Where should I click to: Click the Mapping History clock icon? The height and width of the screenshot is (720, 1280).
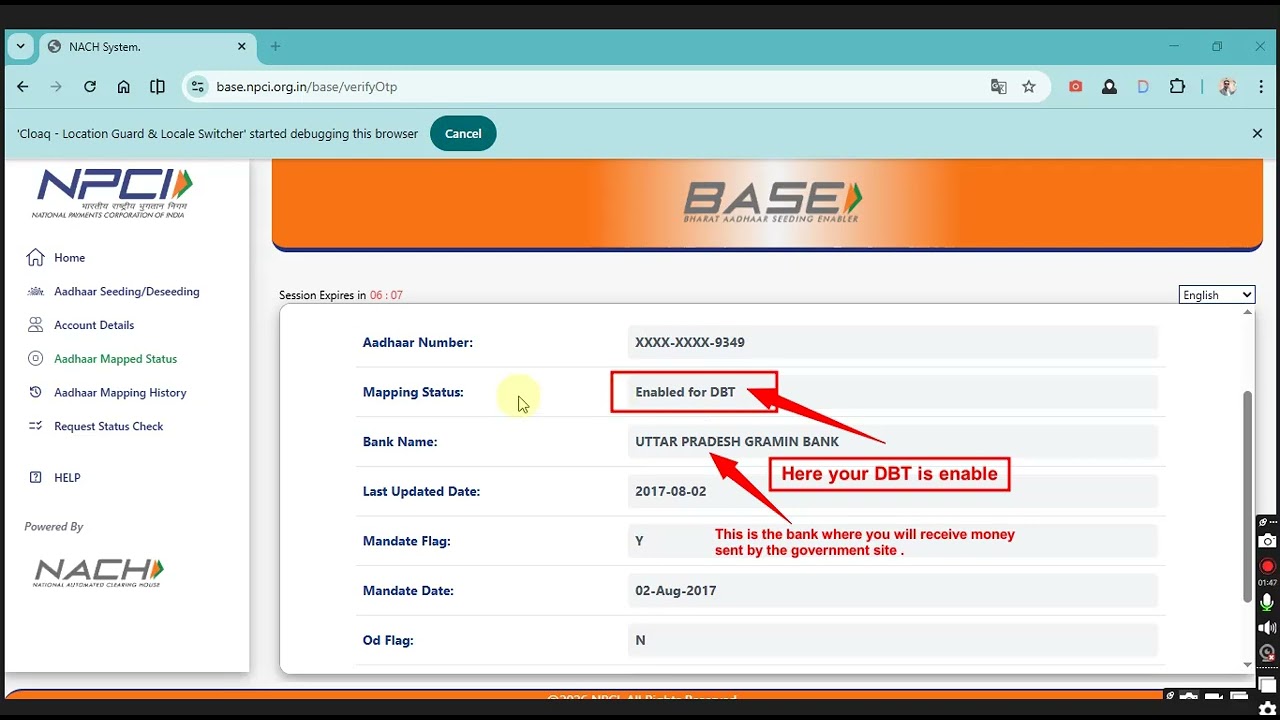coord(35,393)
